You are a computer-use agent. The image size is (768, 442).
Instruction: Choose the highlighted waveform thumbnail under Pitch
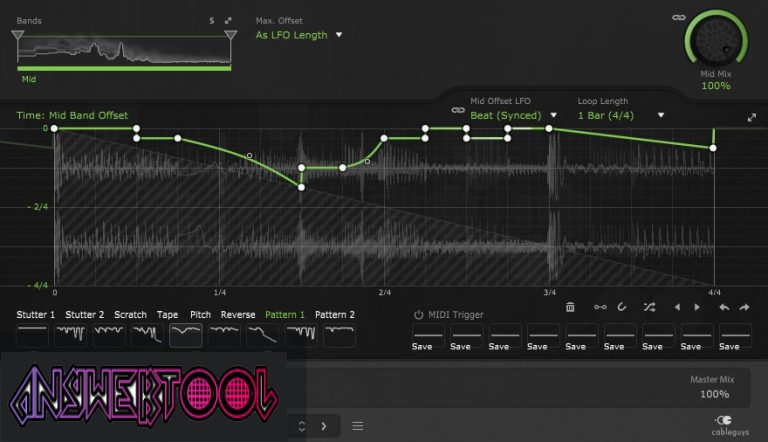186,335
